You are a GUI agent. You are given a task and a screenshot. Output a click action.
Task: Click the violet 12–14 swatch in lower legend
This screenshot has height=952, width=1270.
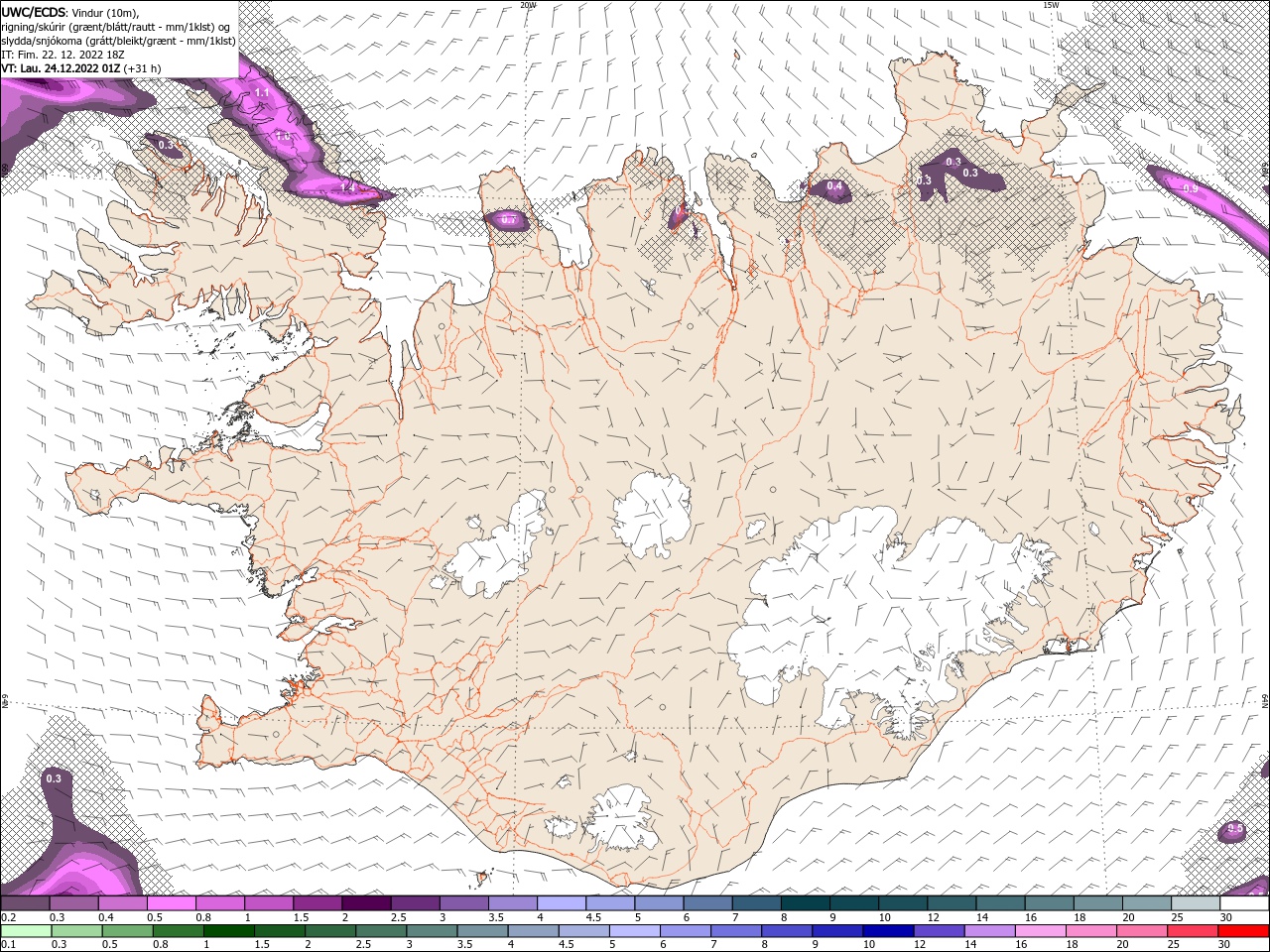(x=940, y=930)
